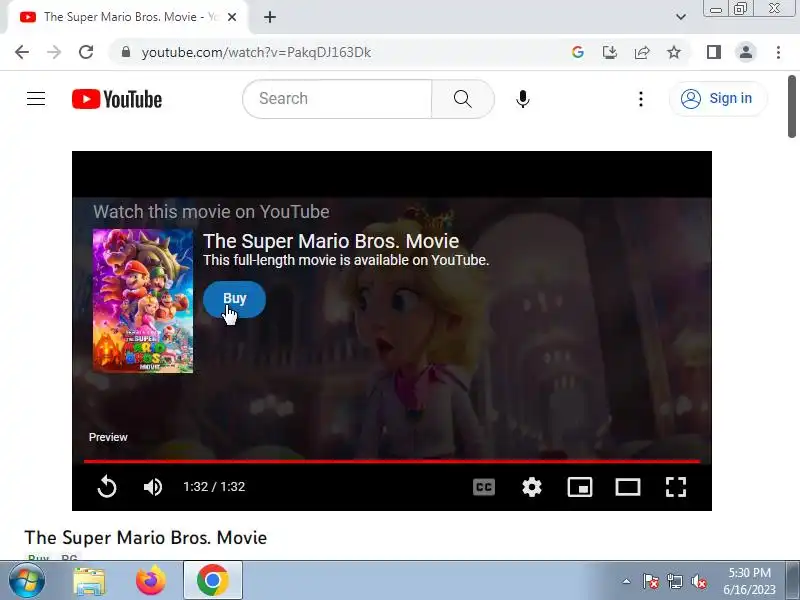The image size is (800, 600).
Task: Go back to previous page
Action: tap(22, 52)
